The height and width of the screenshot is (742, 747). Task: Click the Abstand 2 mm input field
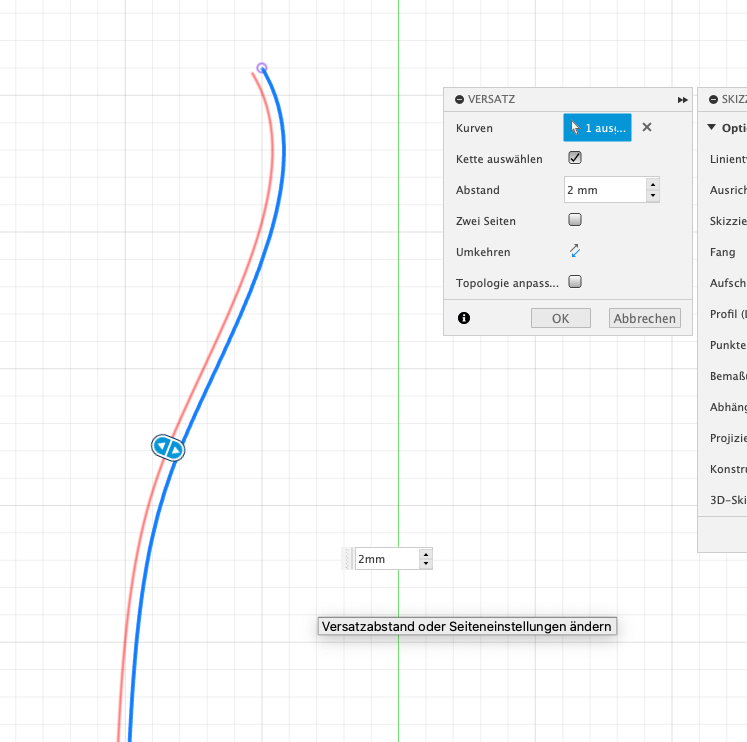point(604,189)
